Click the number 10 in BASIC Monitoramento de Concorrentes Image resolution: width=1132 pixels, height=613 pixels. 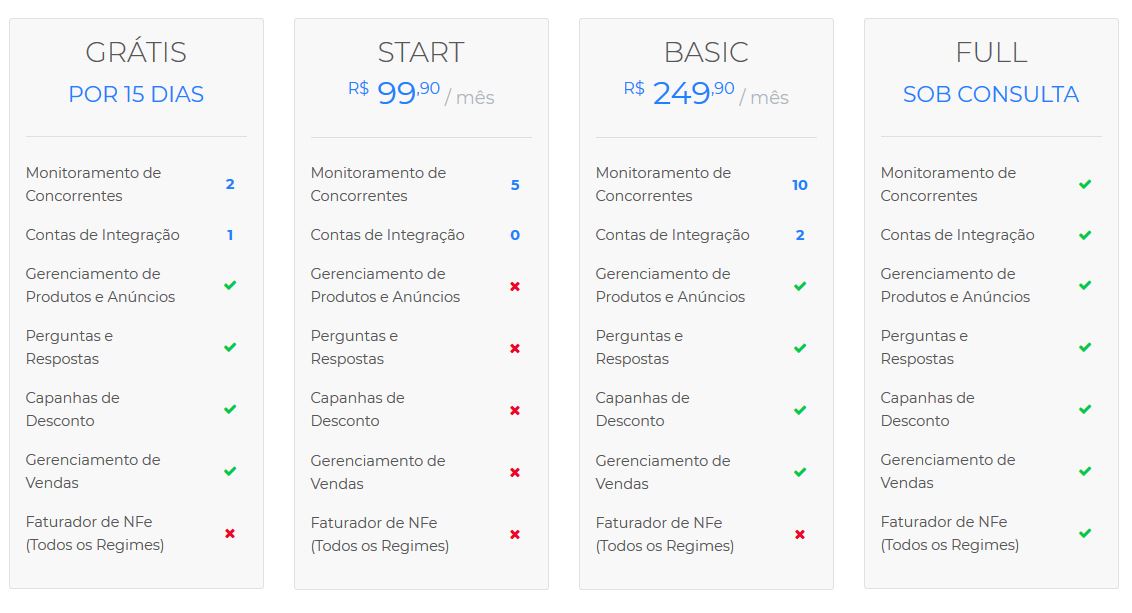click(x=800, y=185)
